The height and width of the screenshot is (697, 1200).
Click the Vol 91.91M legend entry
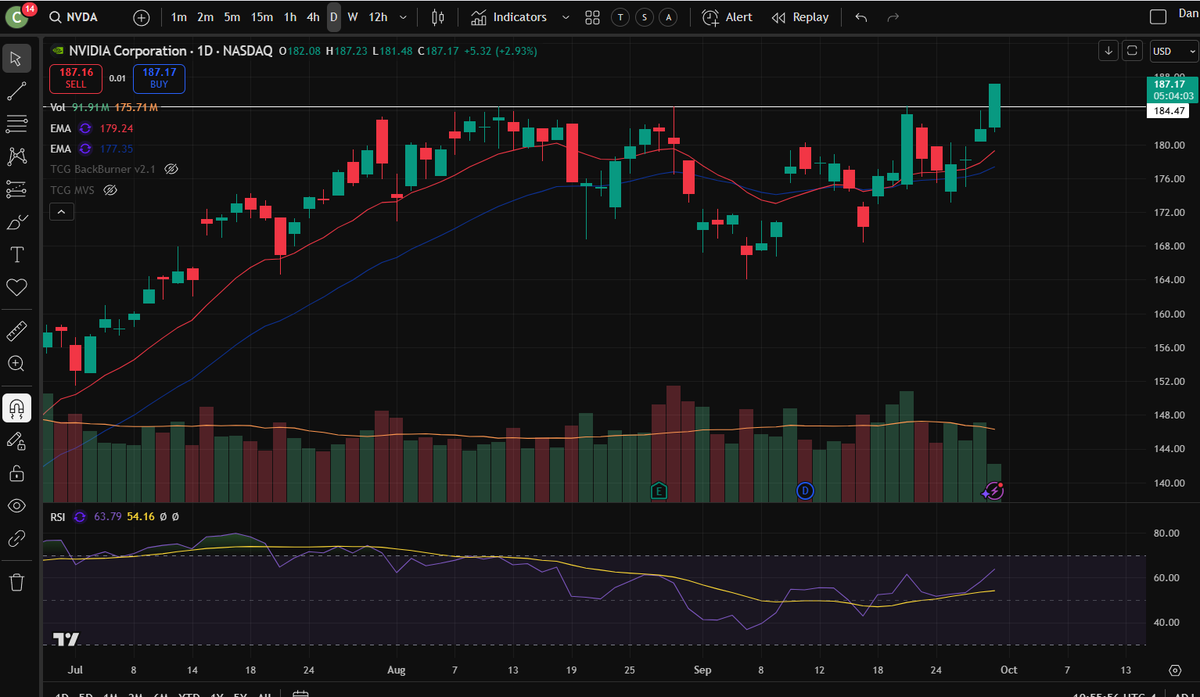point(104,107)
